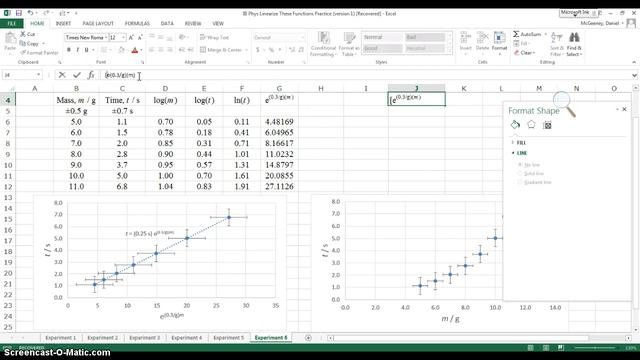640x360 pixels.
Task: Open the Name Box dropdown arrow
Action: (x=38, y=75)
